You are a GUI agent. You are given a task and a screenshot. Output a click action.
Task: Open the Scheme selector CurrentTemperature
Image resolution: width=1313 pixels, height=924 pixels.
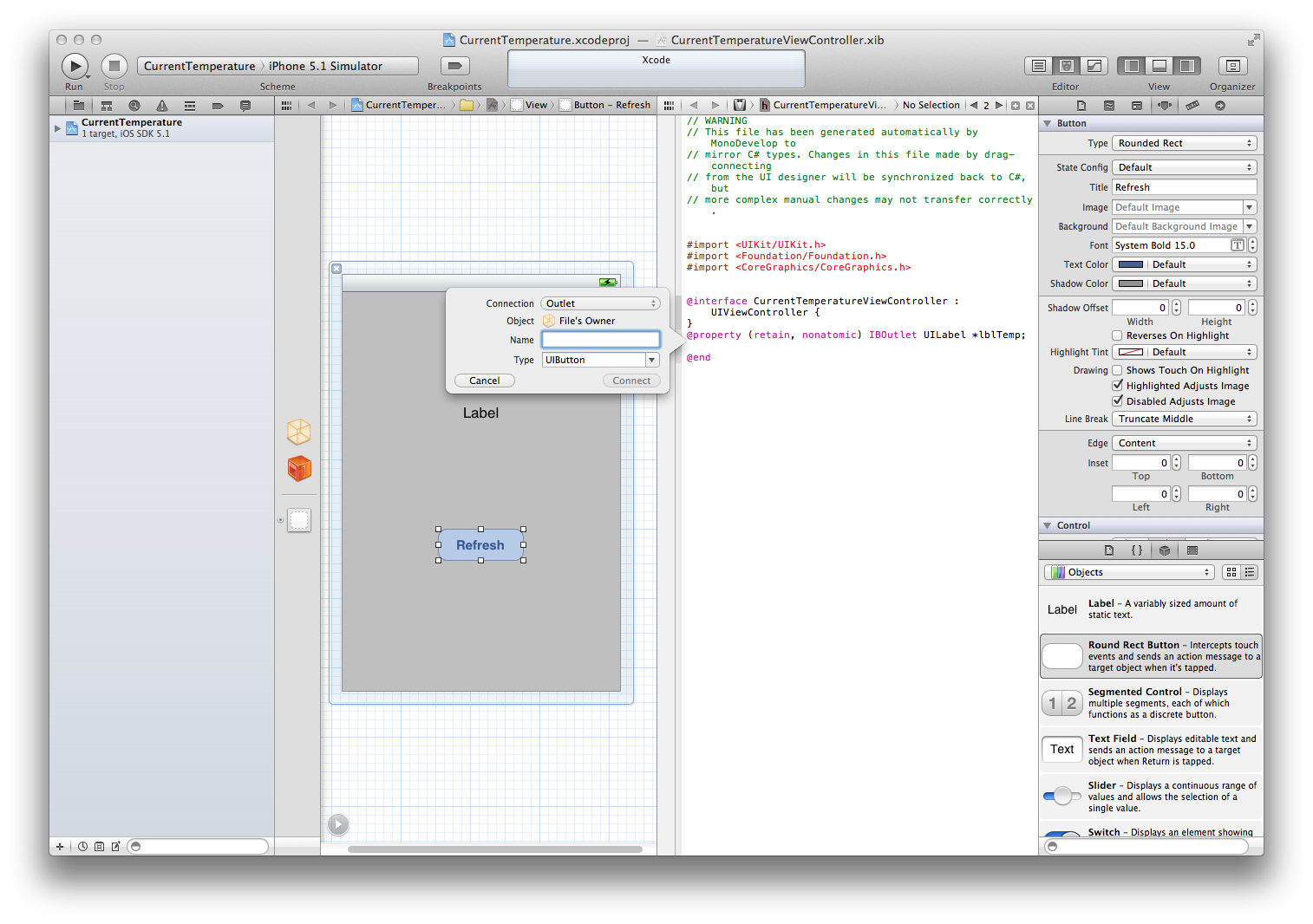click(199, 66)
